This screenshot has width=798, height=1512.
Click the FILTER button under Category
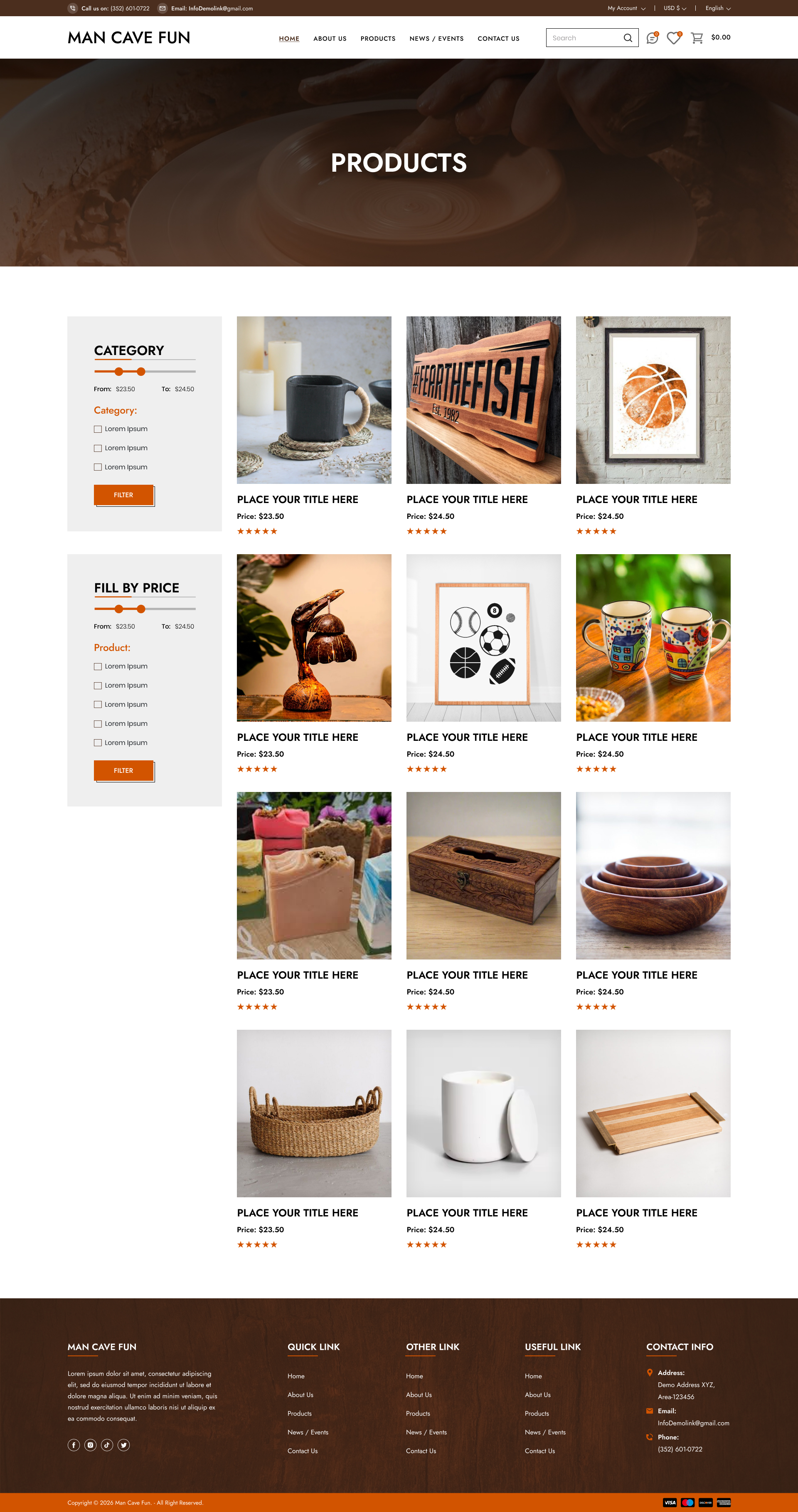tap(124, 496)
